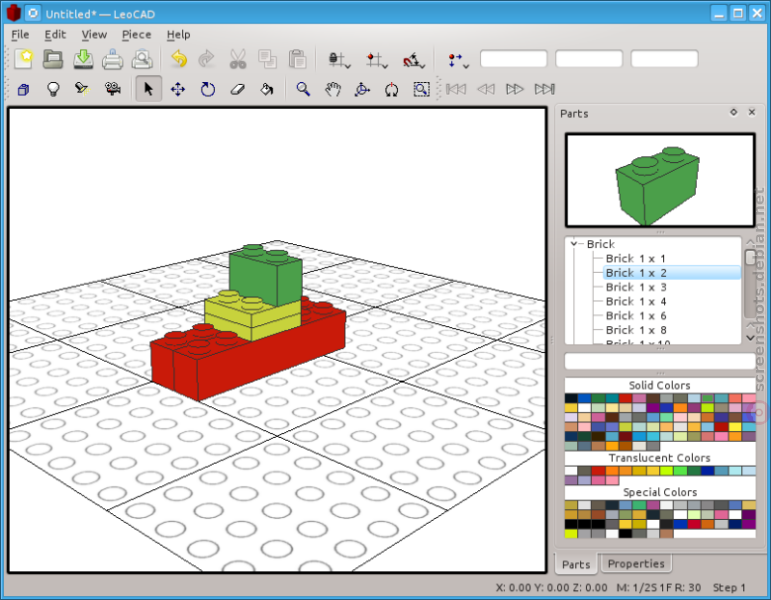Open an existing model file
This screenshot has height=600, width=771.
tap(53, 59)
